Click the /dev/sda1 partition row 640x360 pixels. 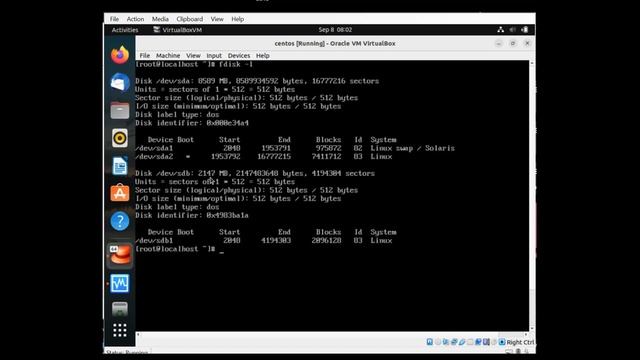295,148
